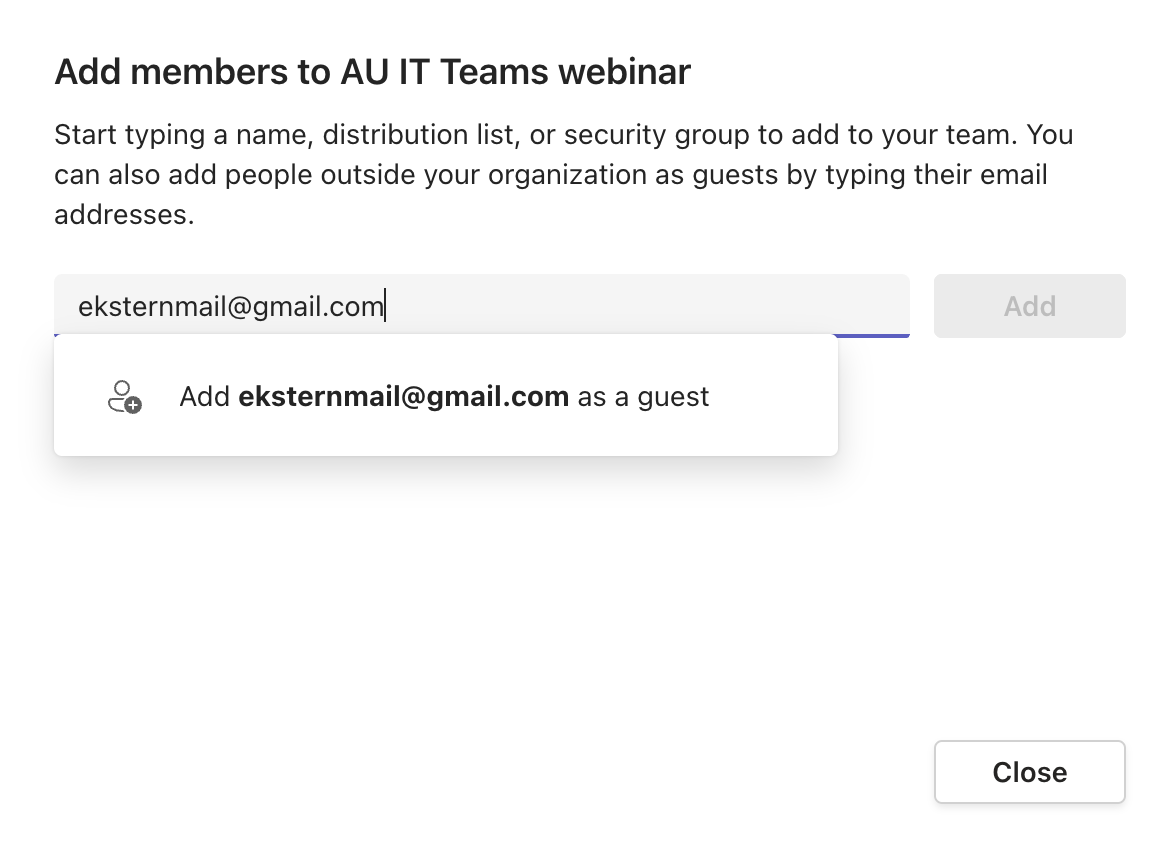The height and width of the screenshot is (850, 1176).
Task: Click the instructions paragraph about adding guests
Action: (564, 175)
